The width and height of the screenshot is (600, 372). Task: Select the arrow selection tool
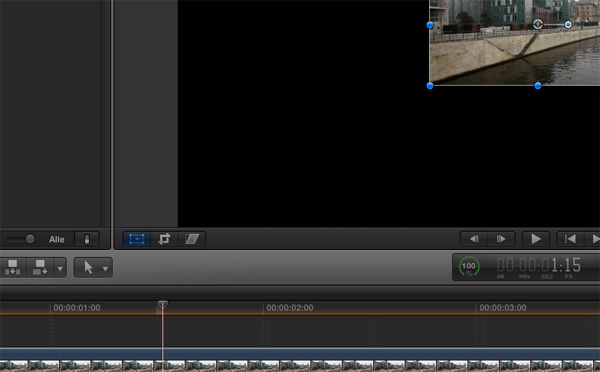[x=88, y=267]
